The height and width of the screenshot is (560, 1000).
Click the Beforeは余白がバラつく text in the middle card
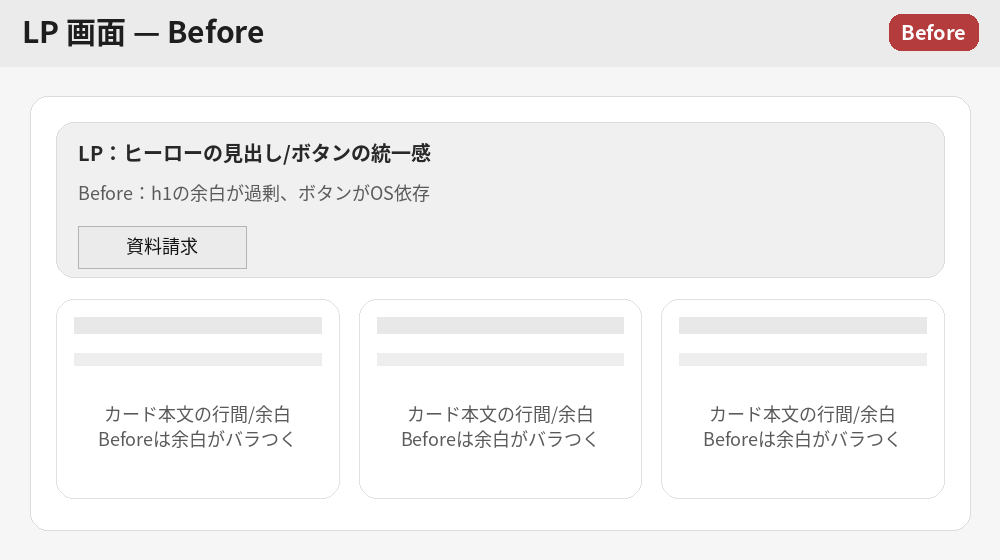500,439
